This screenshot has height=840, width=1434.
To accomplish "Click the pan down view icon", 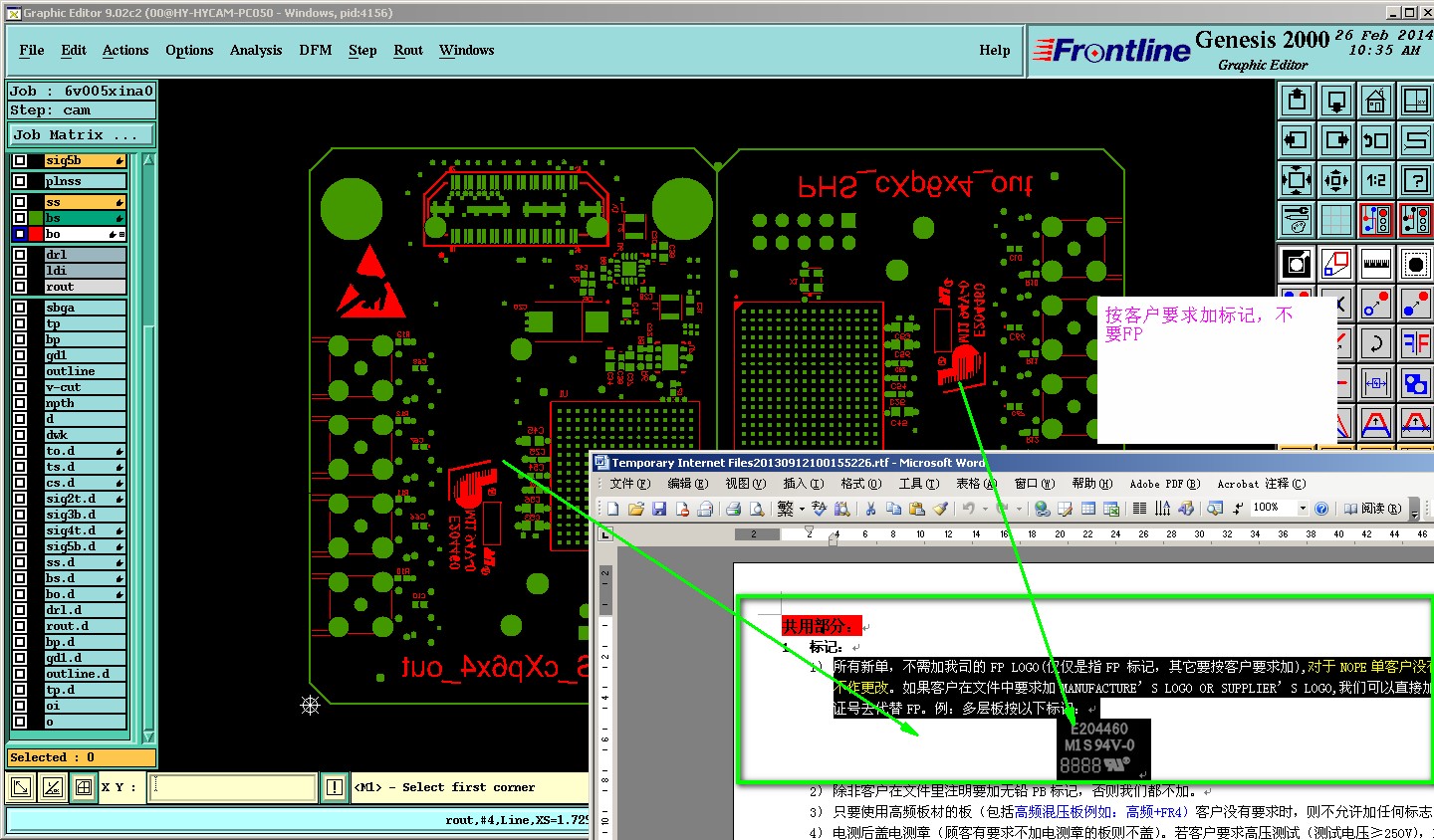I will [x=1336, y=101].
